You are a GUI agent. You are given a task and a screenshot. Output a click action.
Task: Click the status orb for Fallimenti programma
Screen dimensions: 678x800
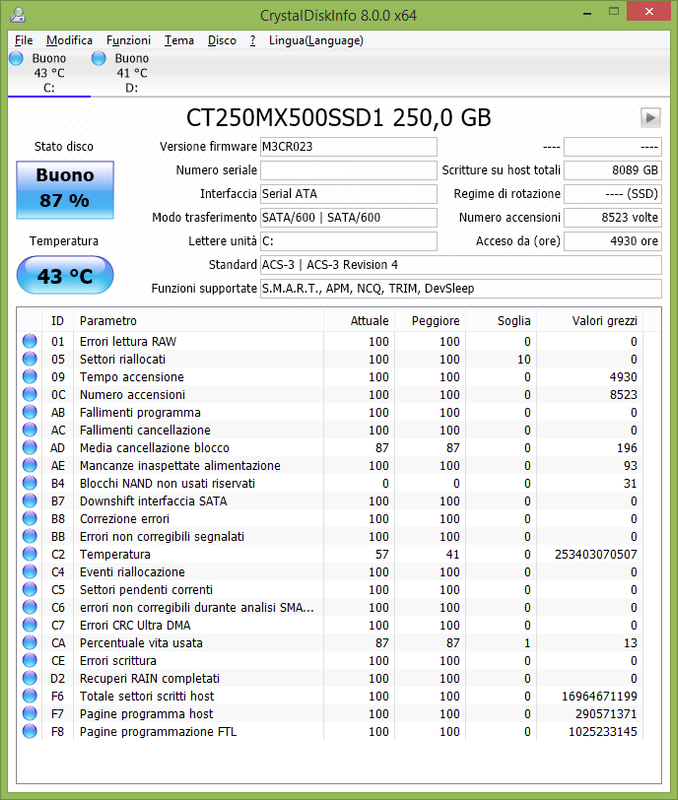[30, 412]
